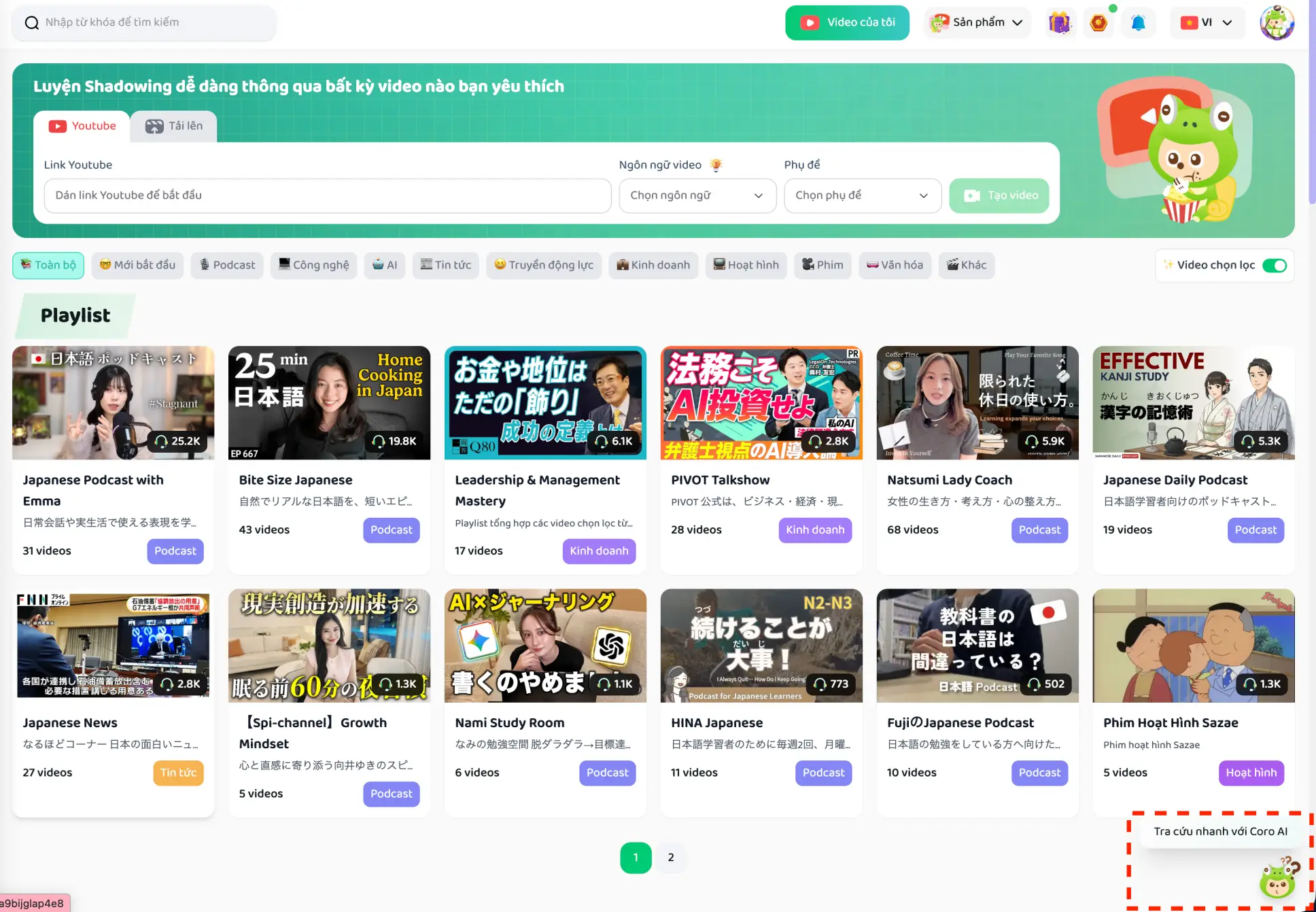
Task: Select the Toàn bộ category filter
Action: coord(48,265)
